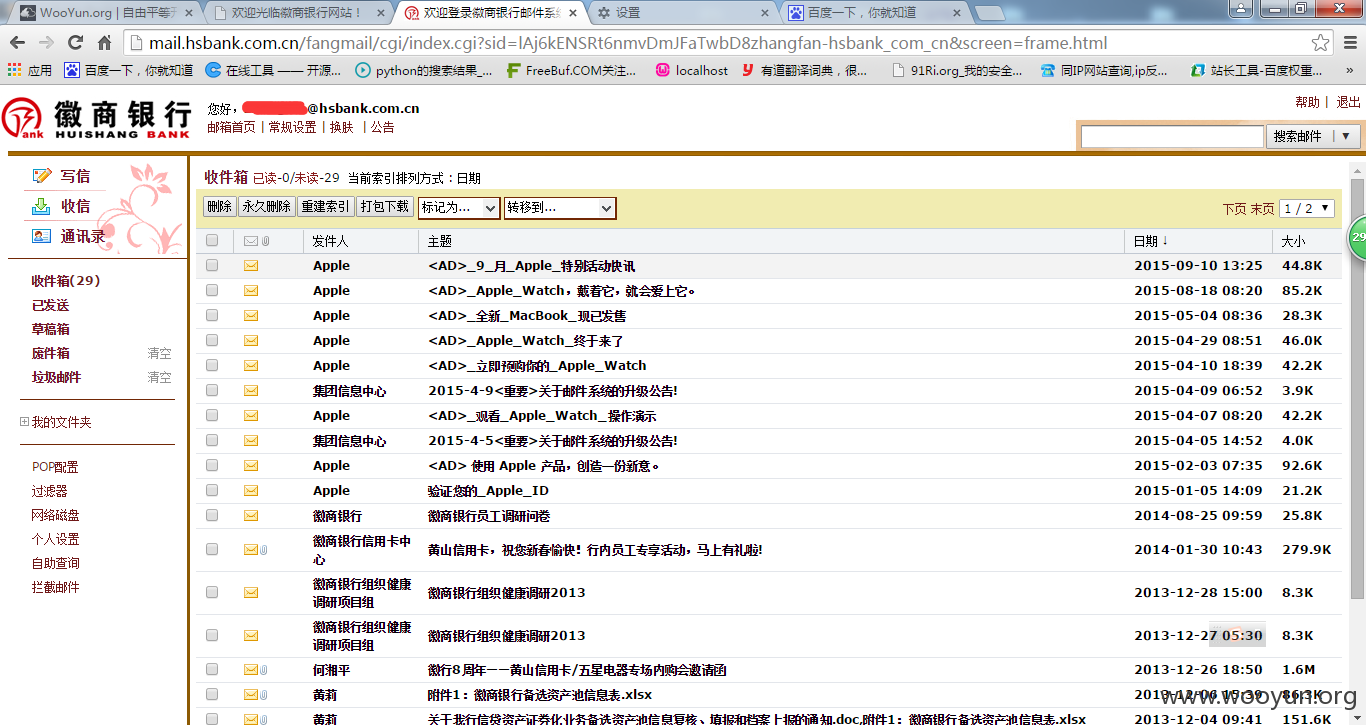The image size is (1366, 725).
Task: Click the mail status column header icon
Action: point(251,241)
